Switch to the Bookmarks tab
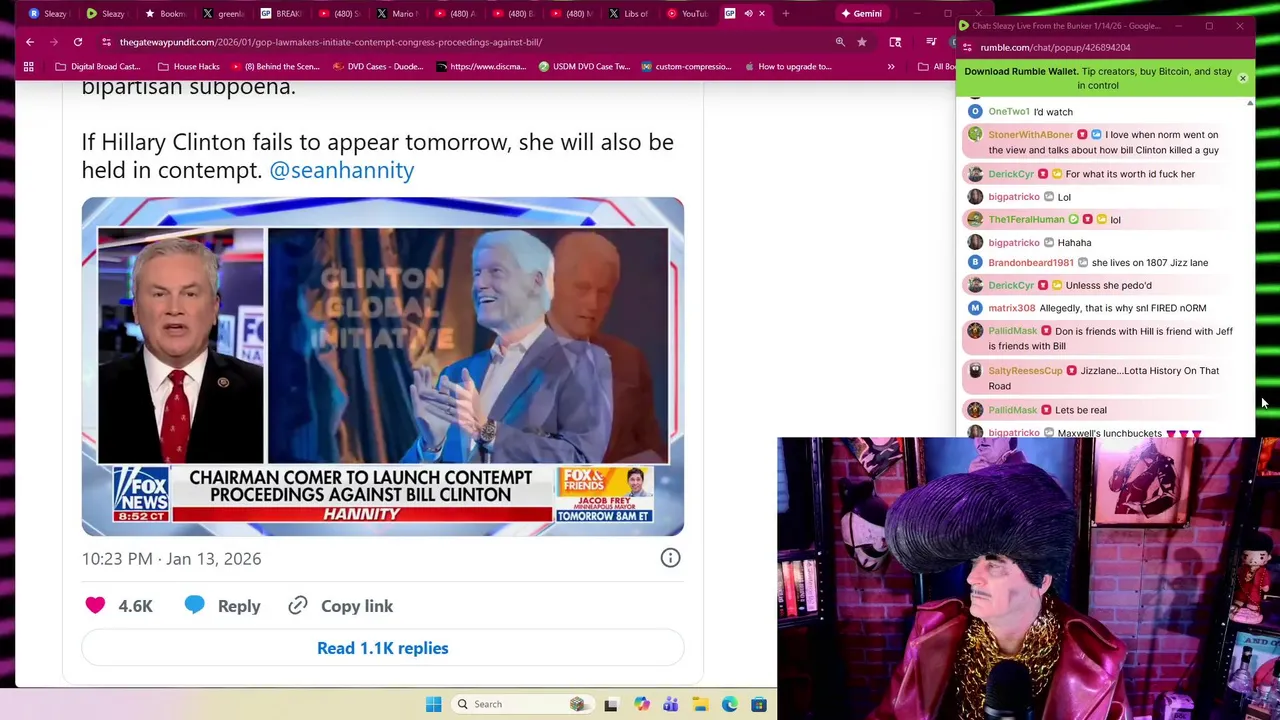The image size is (1280, 720). click(165, 14)
